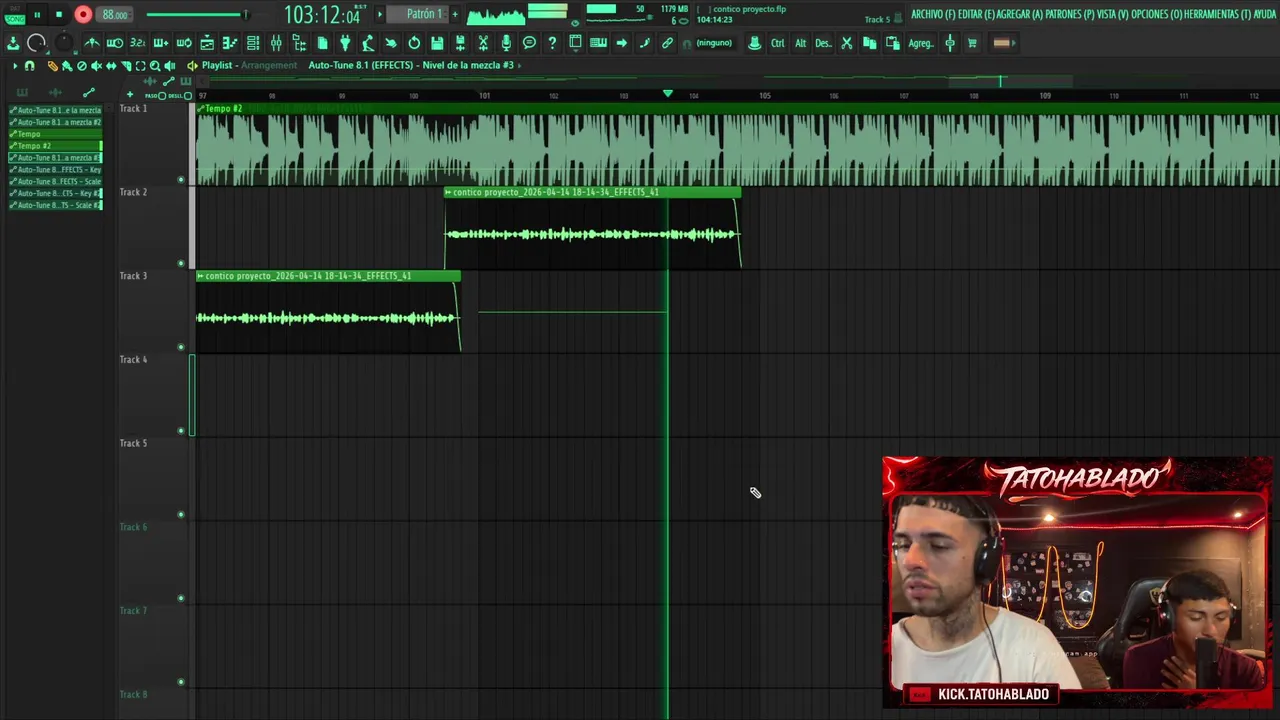Save project with floppy disk icon
The width and height of the screenshot is (1280, 720).
437,43
